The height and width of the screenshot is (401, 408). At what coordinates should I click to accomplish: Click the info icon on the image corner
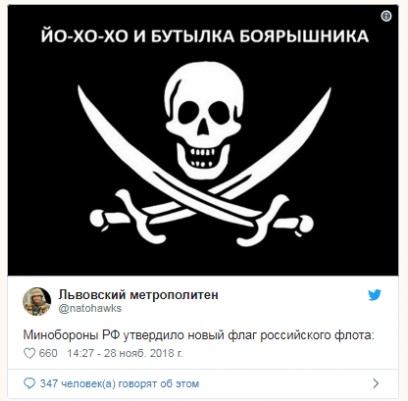pos(386,16)
